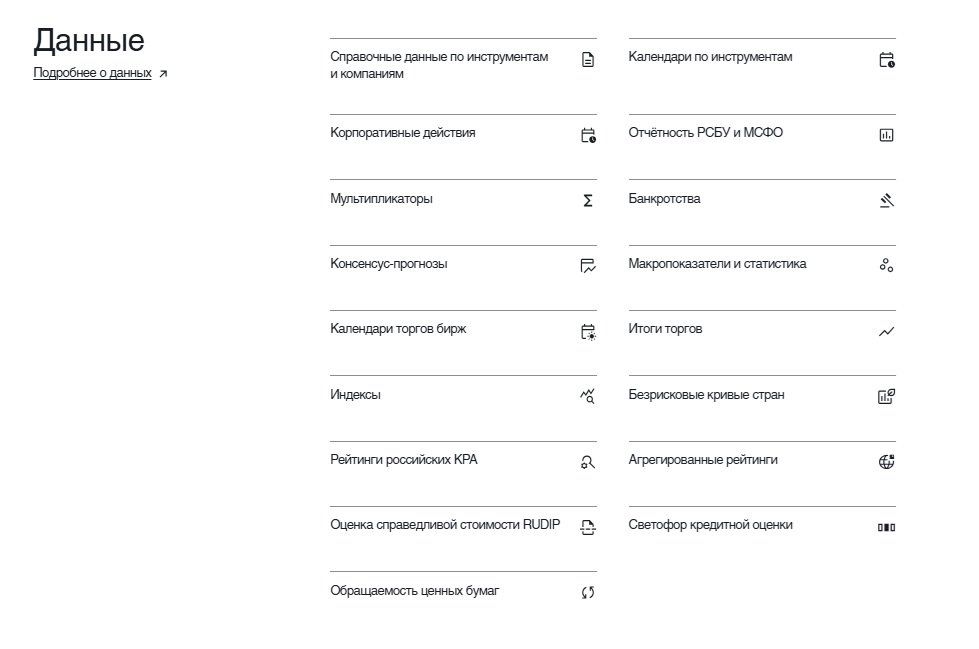Click the gavel icon next to Банкротства

tap(887, 201)
